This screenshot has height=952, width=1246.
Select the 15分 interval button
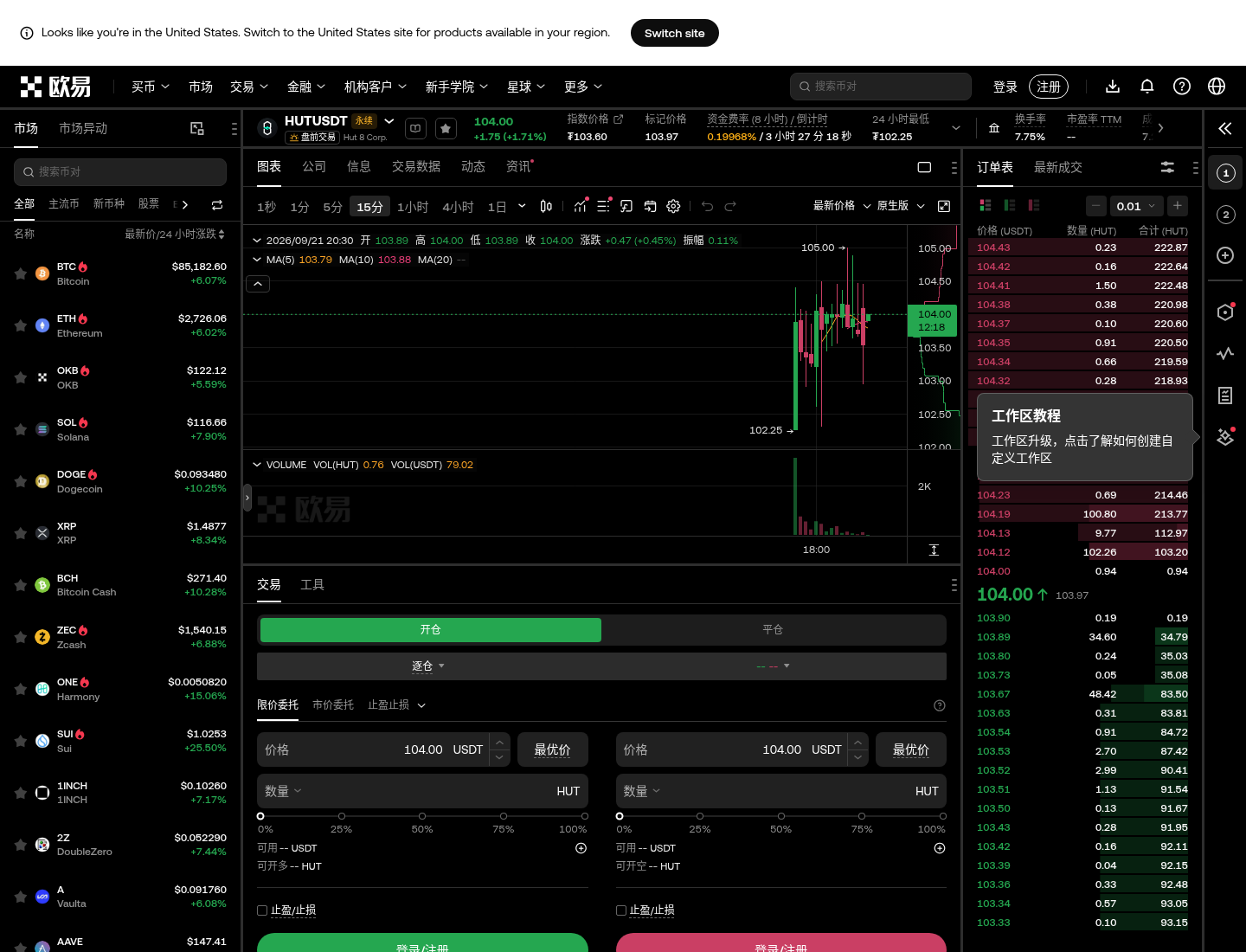pos(370,207)
